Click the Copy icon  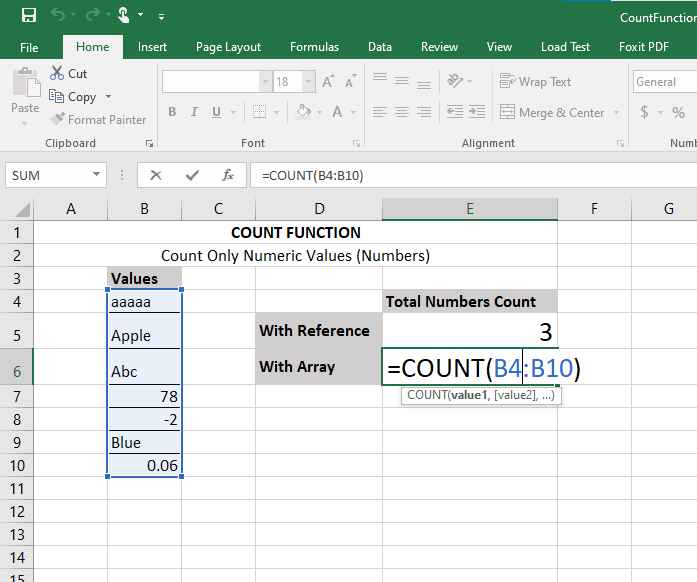[x=56, y=96]
